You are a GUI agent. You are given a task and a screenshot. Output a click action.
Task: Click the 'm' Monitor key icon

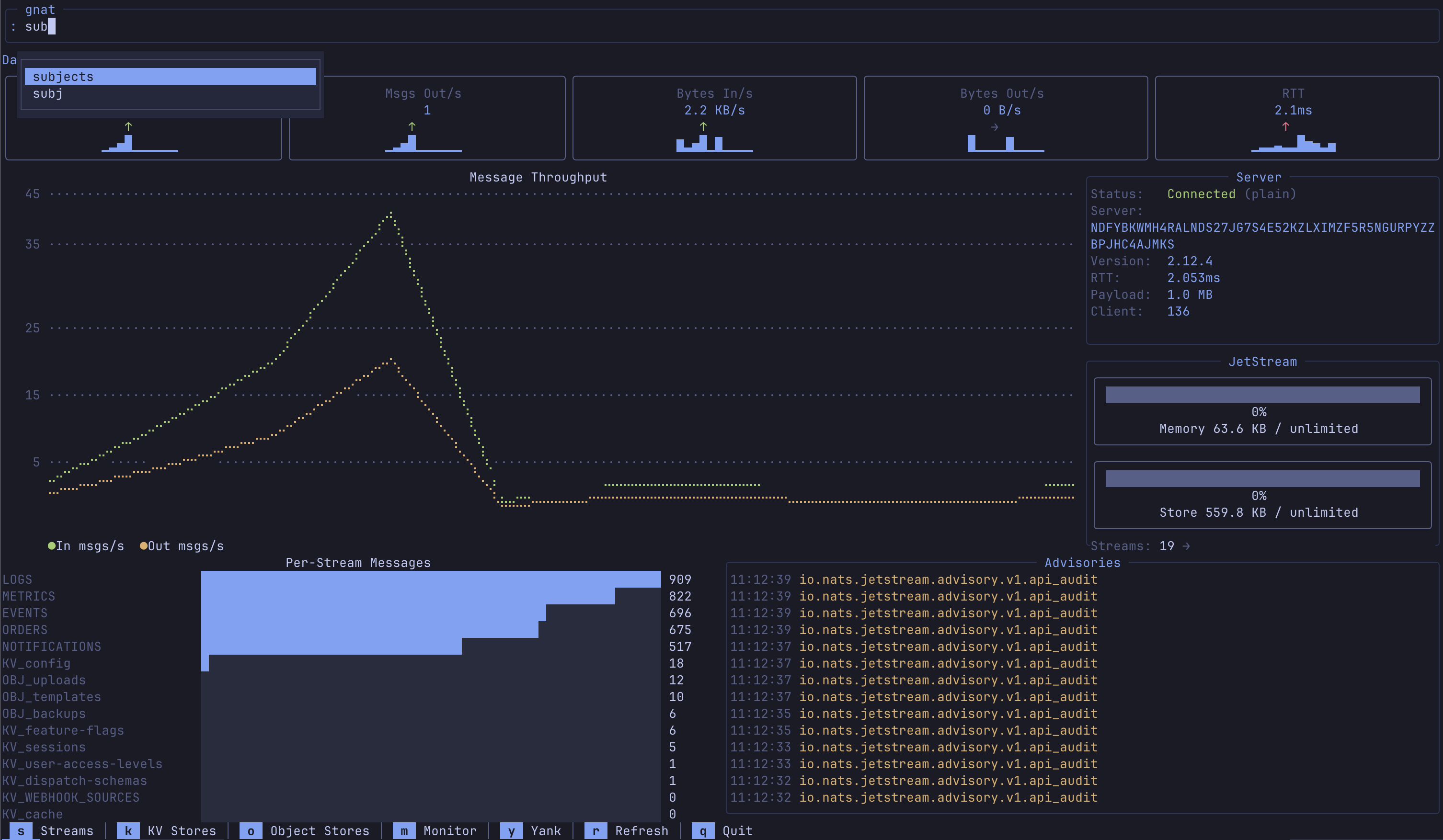[x=404, y=831]
